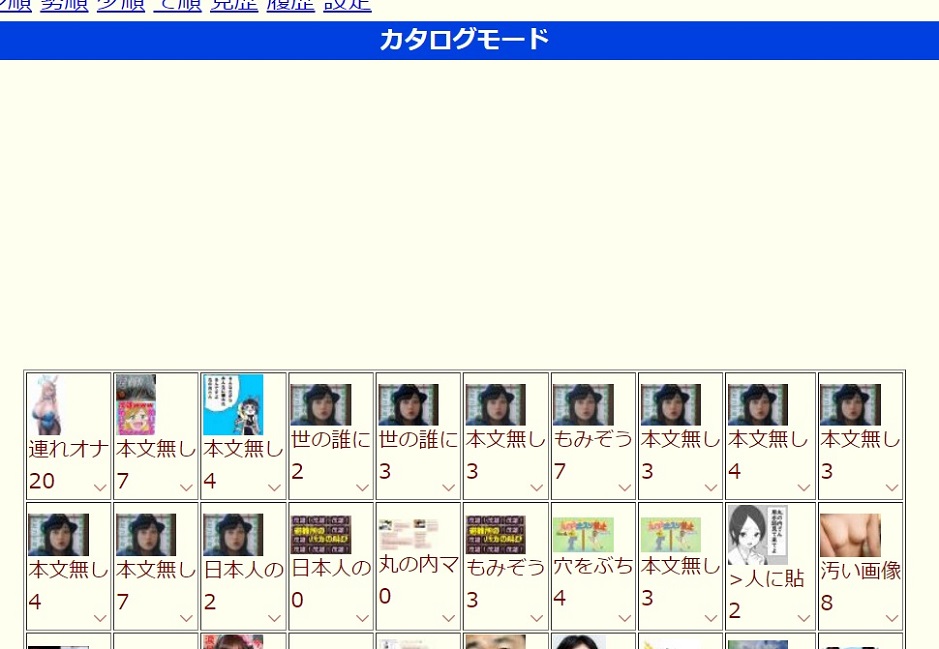939x649 pixels.
Task: Click the pink comic thumbnail in the first row
Action: point(136,404)
